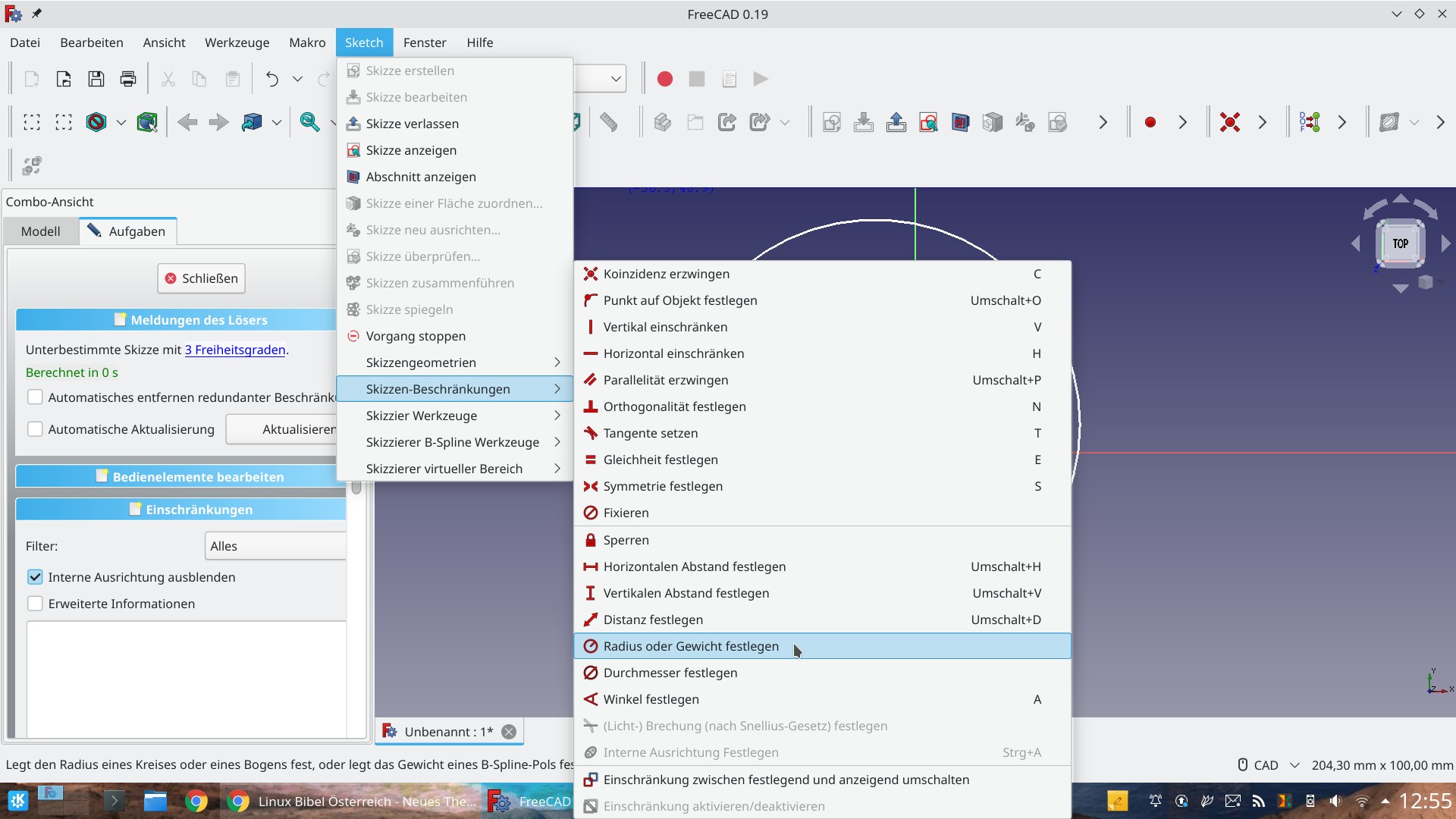This screenshot has height=819, width=1456.
Task: Click the Fit all zoom icon
Action: pos(309,122)
